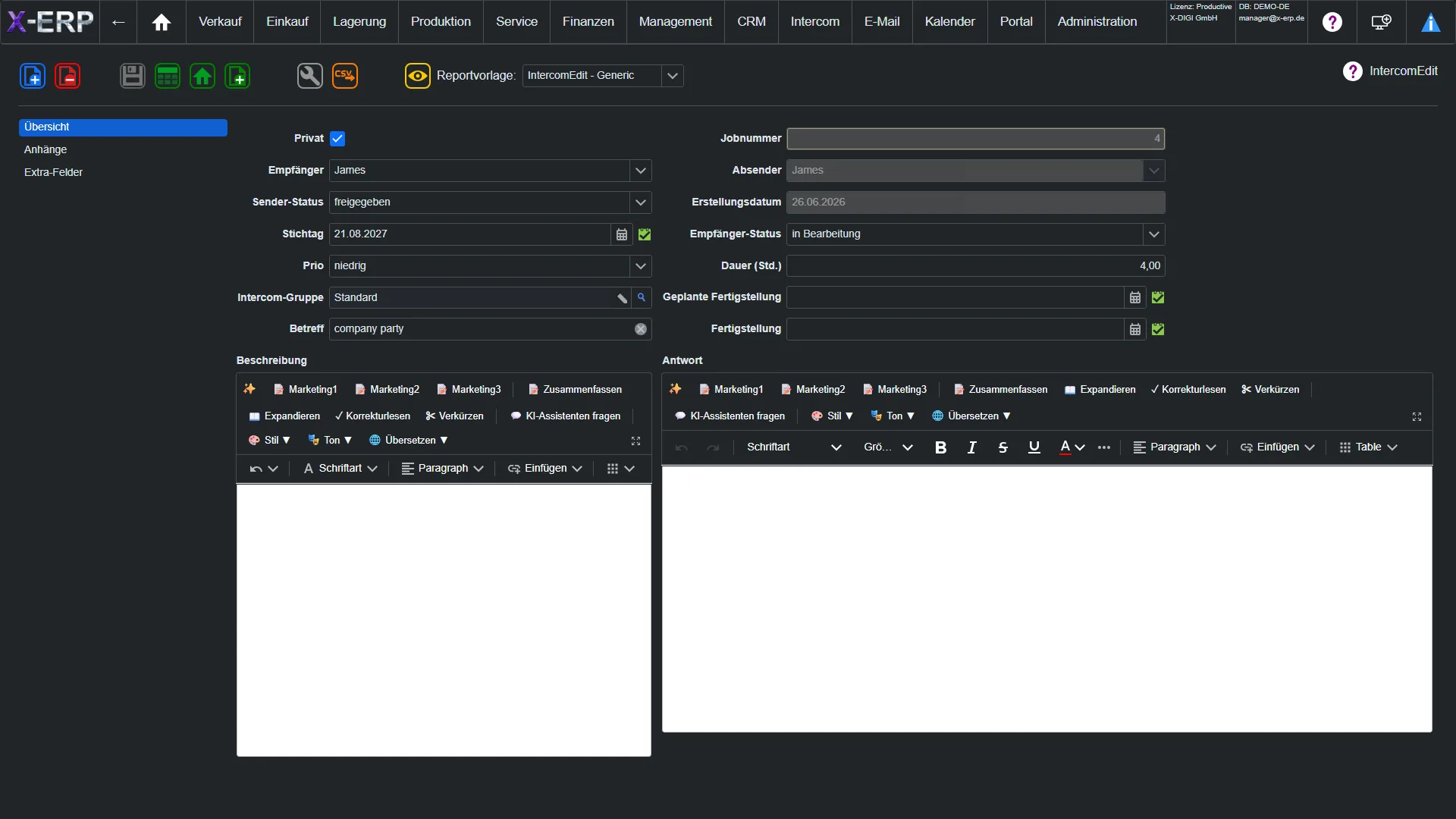Click the red delete record icon
This screenshot has width=1456, height=819.
pos(67,76)
